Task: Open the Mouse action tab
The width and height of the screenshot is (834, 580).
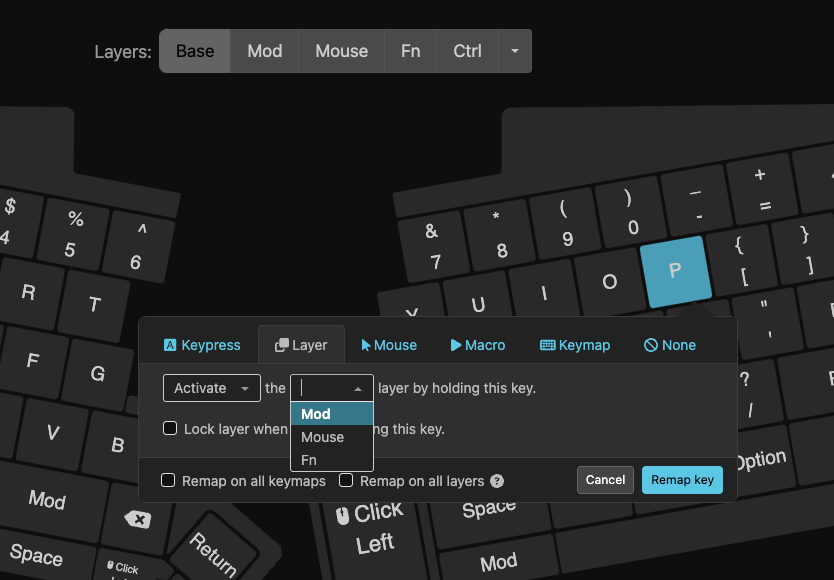Action: point(389,345)
